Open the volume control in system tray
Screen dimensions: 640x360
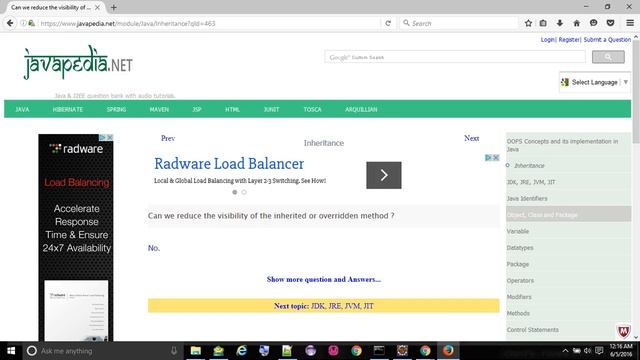tap(587, 351)
